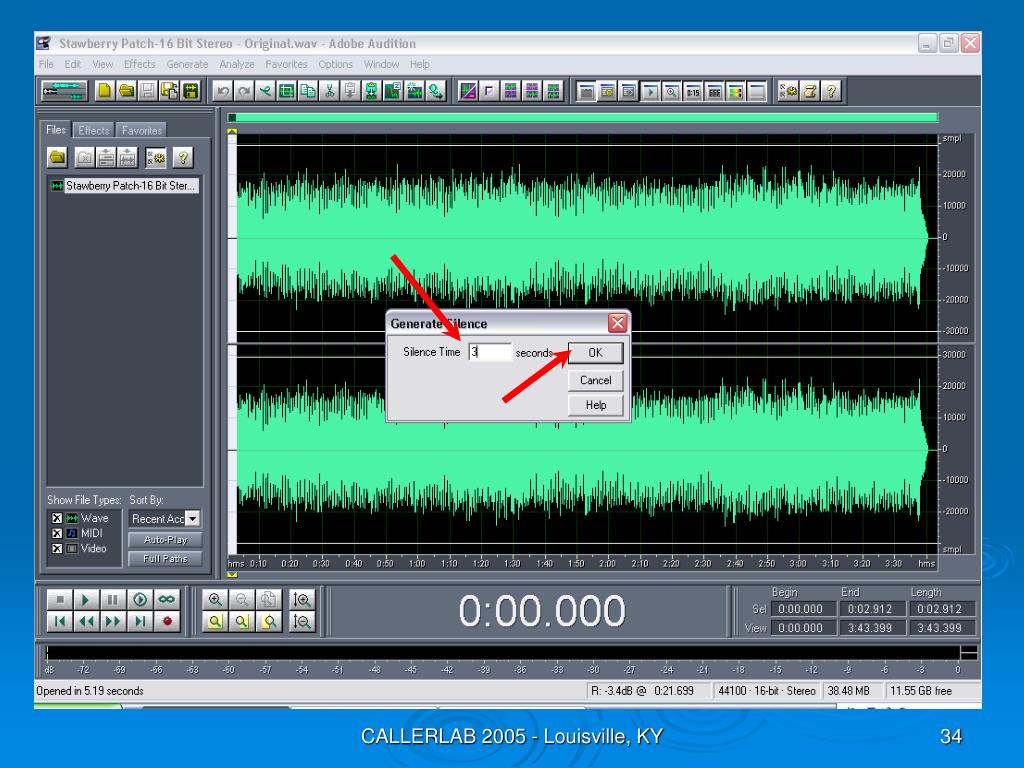Click the Fast Forward transport button
The width and height of the screenshot is (1024, 768).
[x=112, y=621]
